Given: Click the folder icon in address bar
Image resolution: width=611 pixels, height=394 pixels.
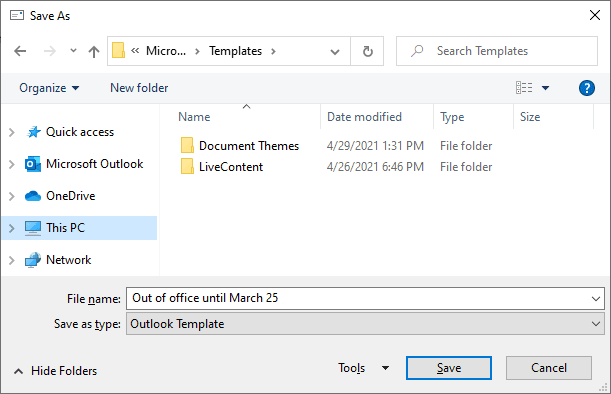Looking at the screenshot, I should (118, 51).
